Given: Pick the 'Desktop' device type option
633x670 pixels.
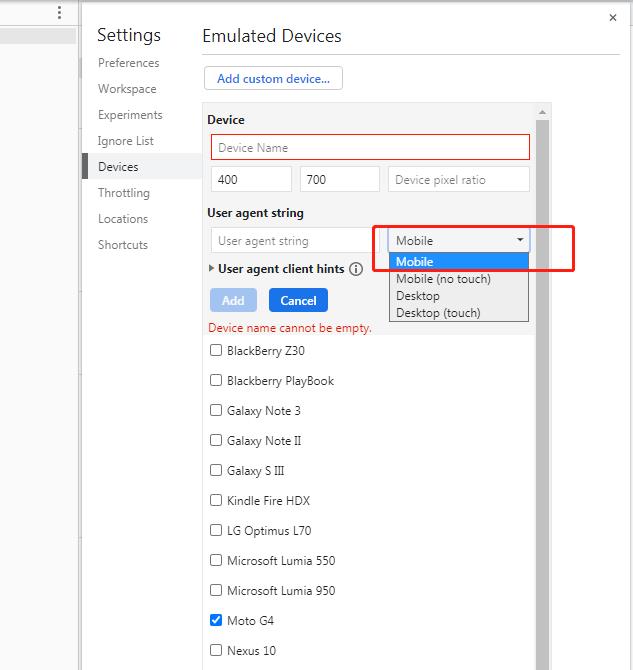Looking at the screenshot, I should click(x=418, y=296).
